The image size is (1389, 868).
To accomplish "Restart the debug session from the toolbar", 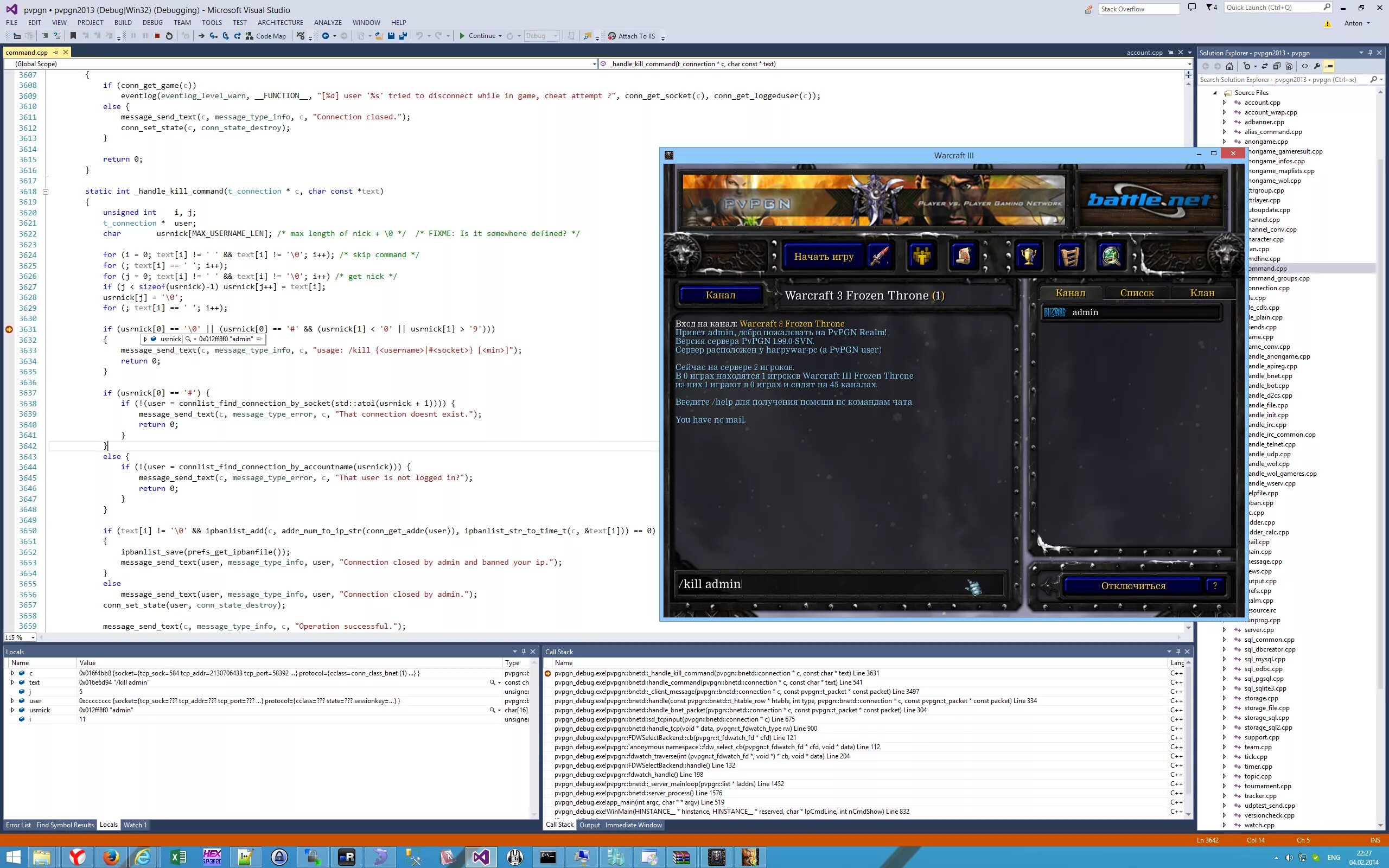I will (x=169, y=36).
